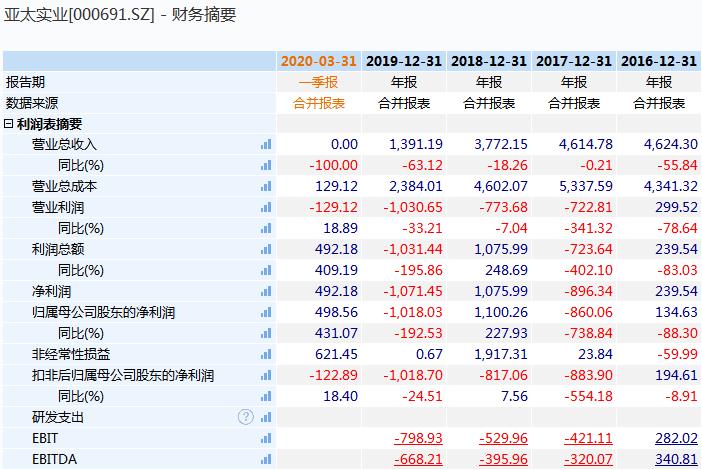This screenshot has height=470, width=702.
Task: Click total cost value 5,337.59
Action: [x=586, y=186]
